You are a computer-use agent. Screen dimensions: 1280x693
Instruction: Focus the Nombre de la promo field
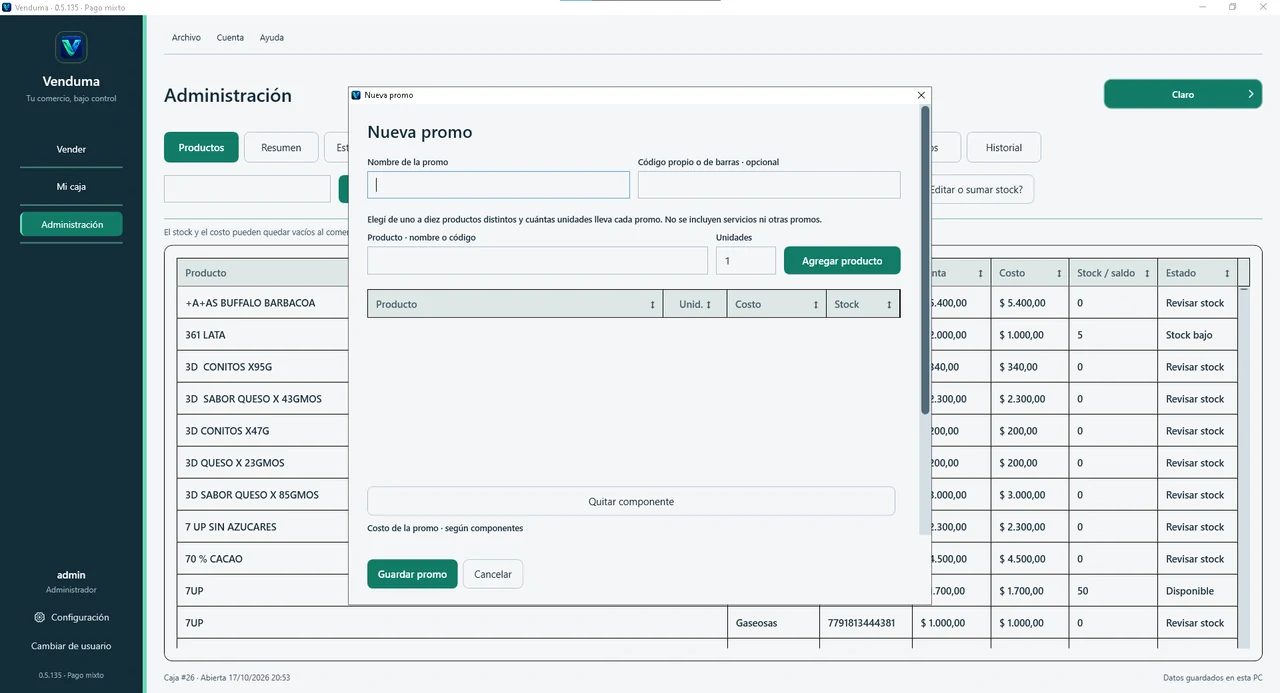[x=498, y=184]
